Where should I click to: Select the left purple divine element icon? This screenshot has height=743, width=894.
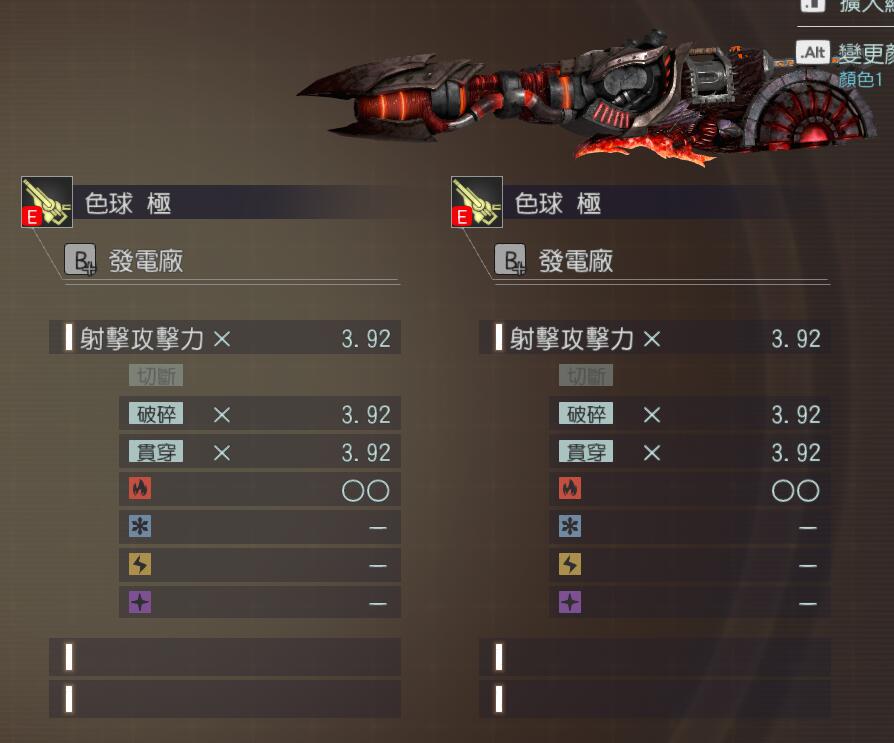pyautogui.click(x=140, y=602)
